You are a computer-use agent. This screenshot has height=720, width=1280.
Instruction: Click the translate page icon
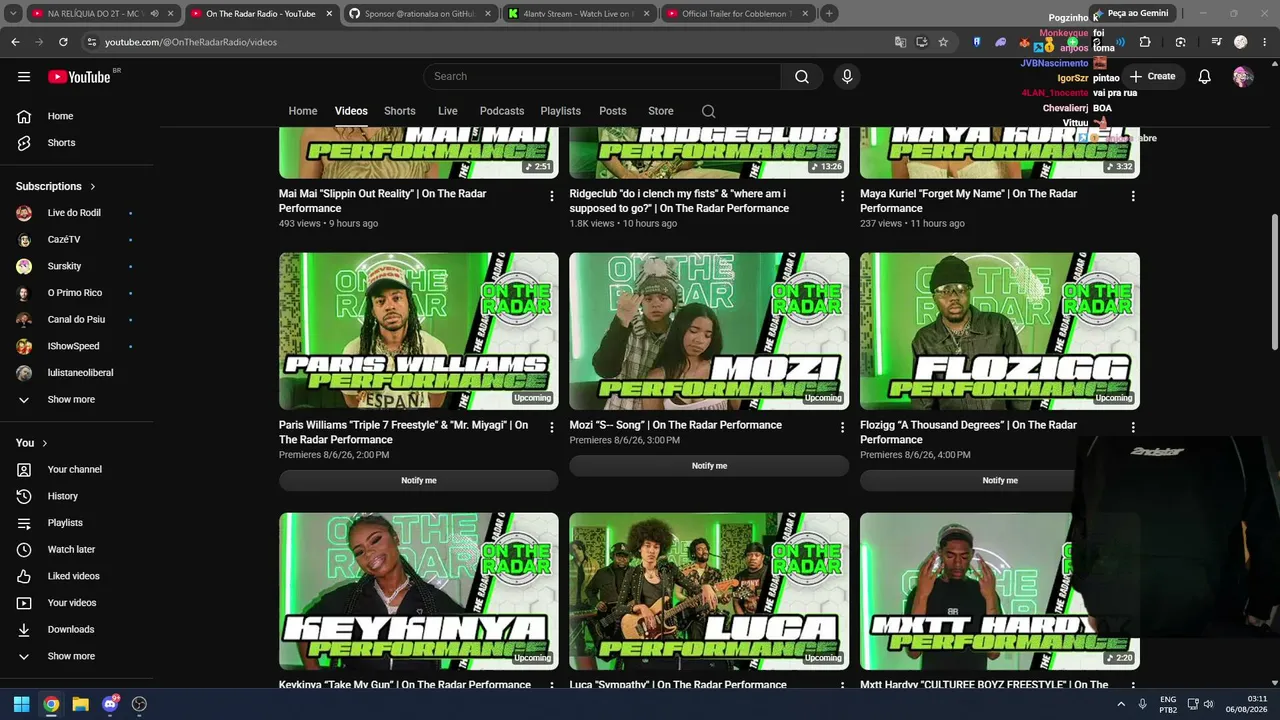click(x=901, y=42)
